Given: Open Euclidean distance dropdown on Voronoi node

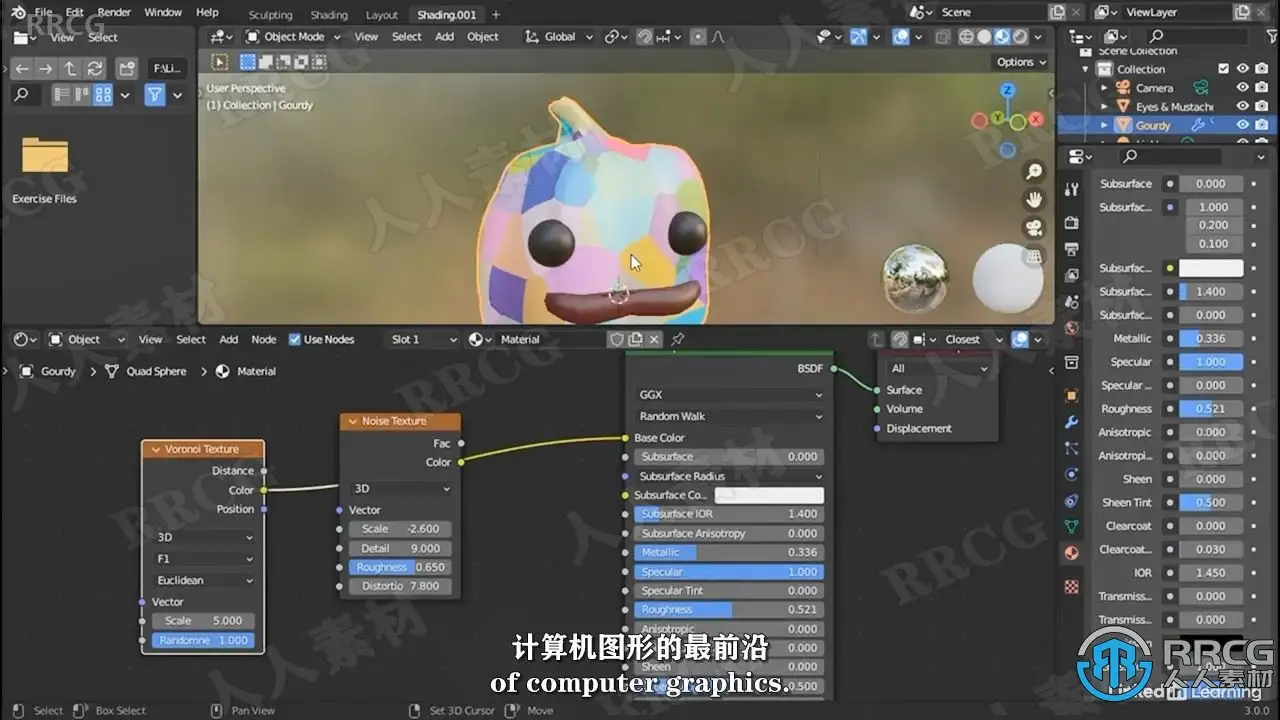Looking at the screenshot, I should click(204, 580).
